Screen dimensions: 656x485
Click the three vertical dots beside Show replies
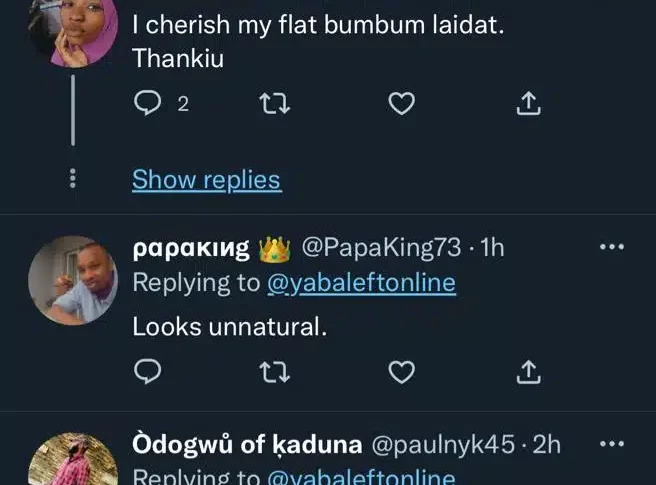(72, 180)
